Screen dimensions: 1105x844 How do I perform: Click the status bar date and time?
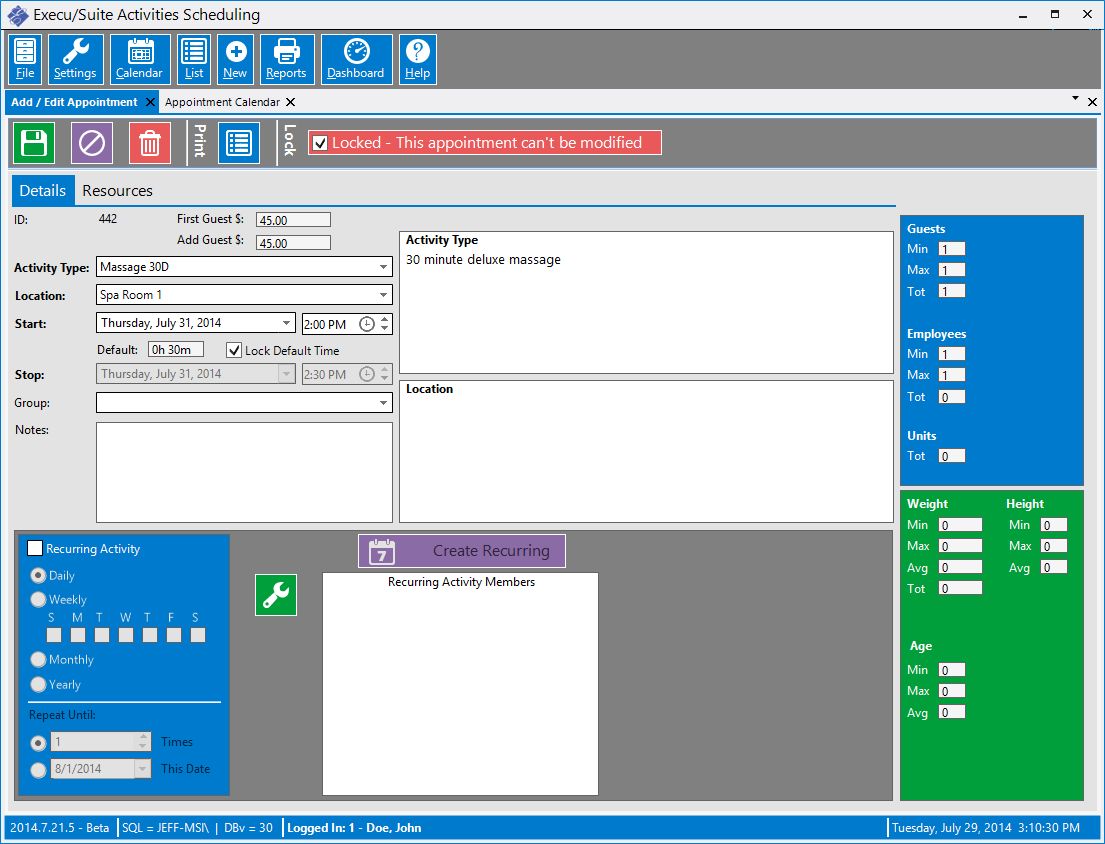coord(985,828)
